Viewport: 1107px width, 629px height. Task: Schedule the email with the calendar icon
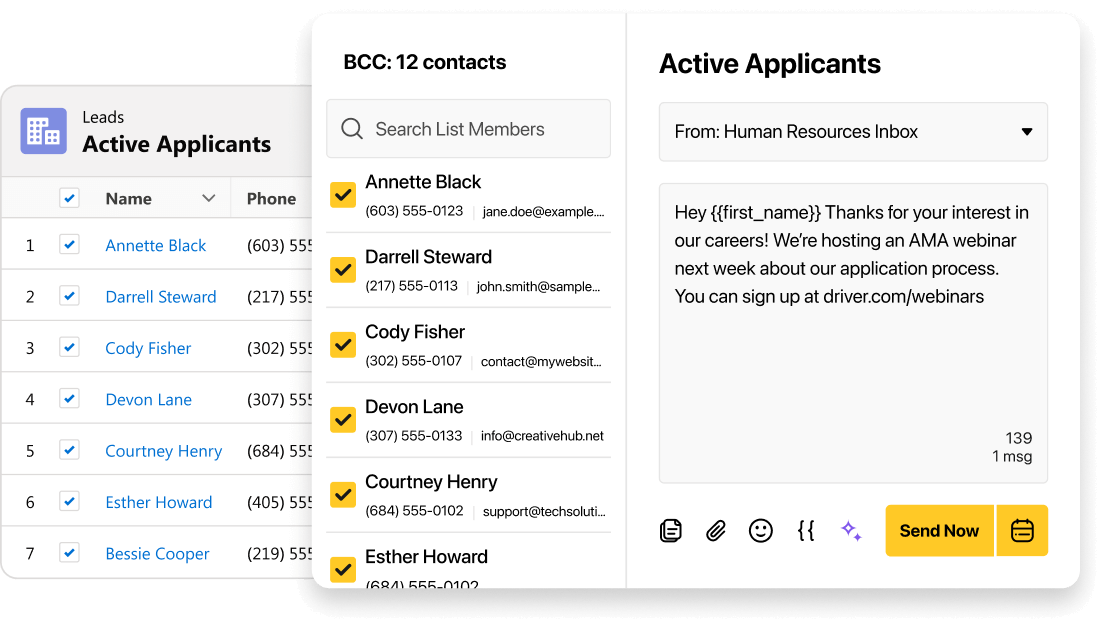(1022, 530)
